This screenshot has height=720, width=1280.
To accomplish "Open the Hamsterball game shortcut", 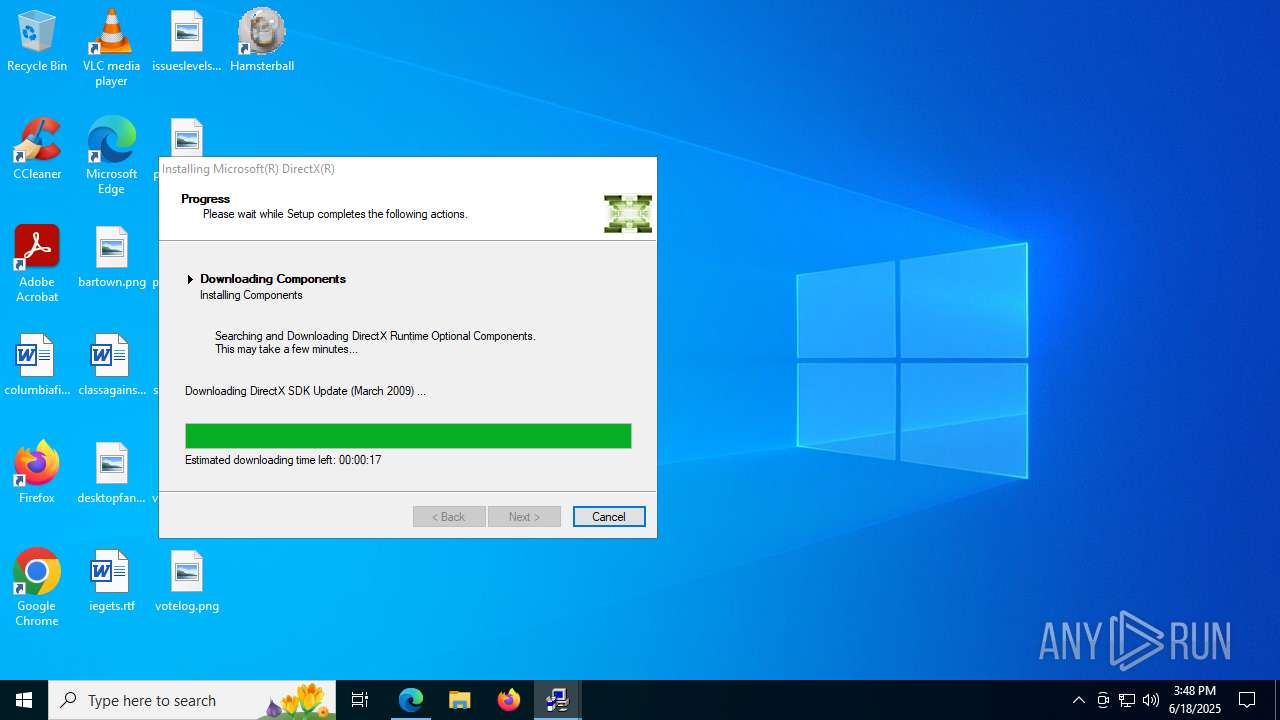I will [x=262, y=41].
